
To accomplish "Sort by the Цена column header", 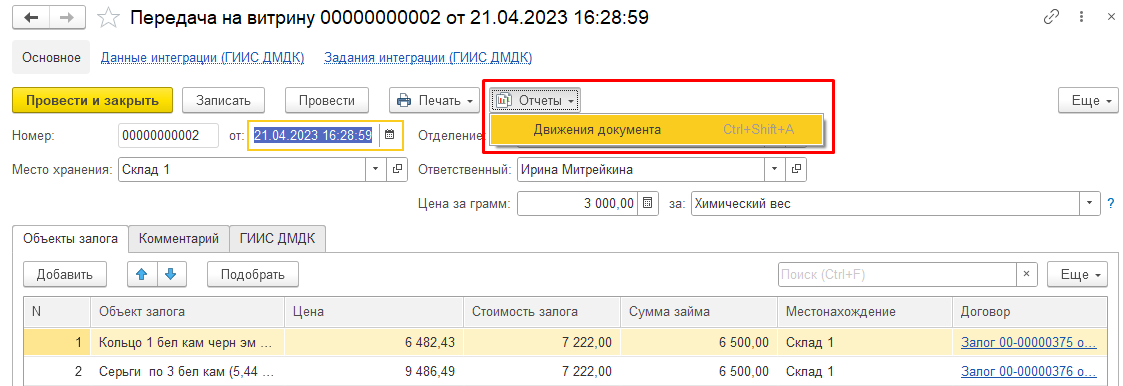I will point(374,312).
